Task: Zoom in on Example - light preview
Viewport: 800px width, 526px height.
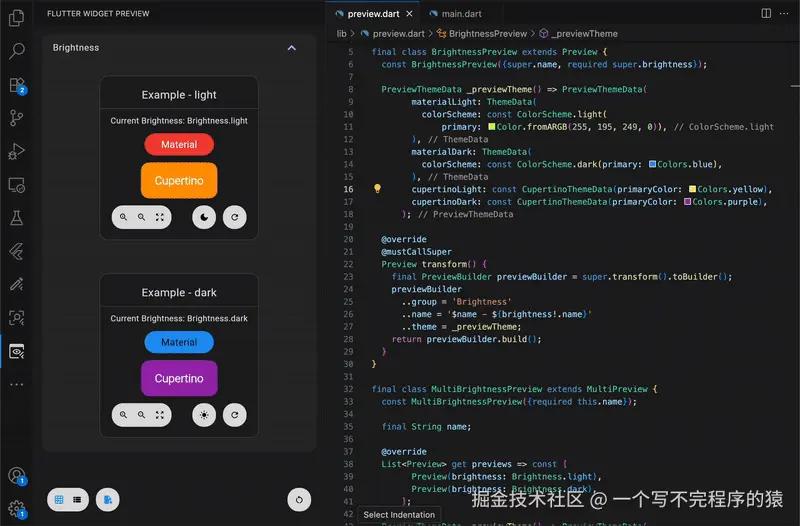Action: [123, 217]
